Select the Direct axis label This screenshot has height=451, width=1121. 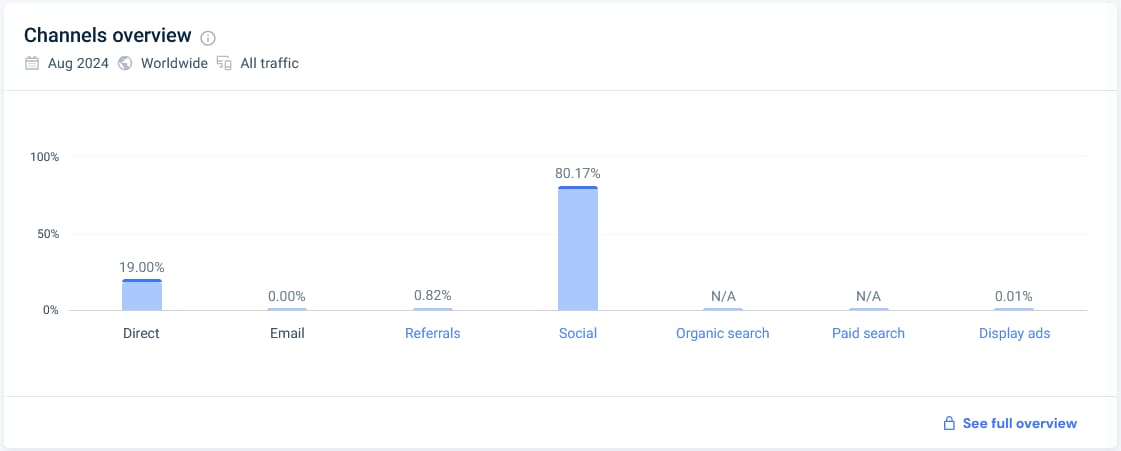142,333
